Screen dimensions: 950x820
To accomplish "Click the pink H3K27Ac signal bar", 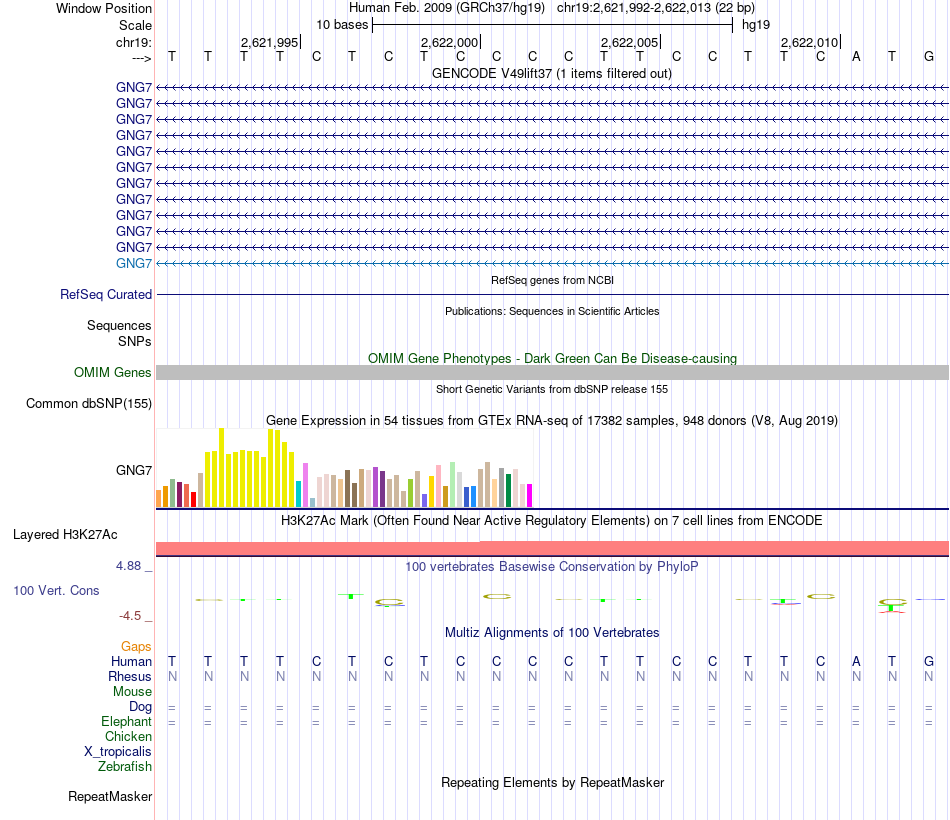I will point(552,548).
